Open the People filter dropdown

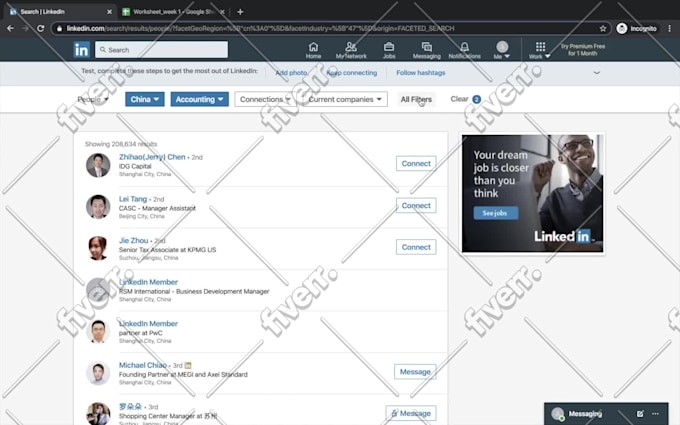[93, 99]
